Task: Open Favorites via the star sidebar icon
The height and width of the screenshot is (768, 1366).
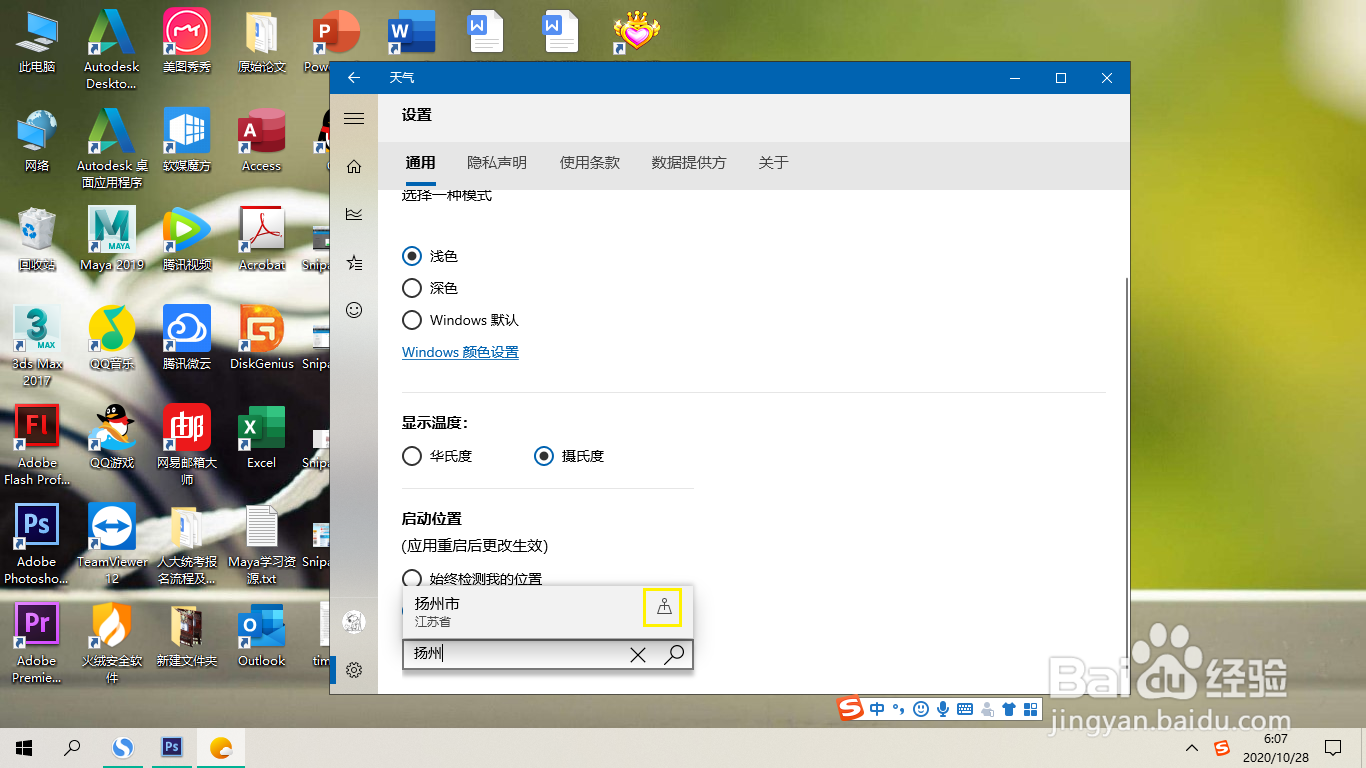Action: point(353,262)
